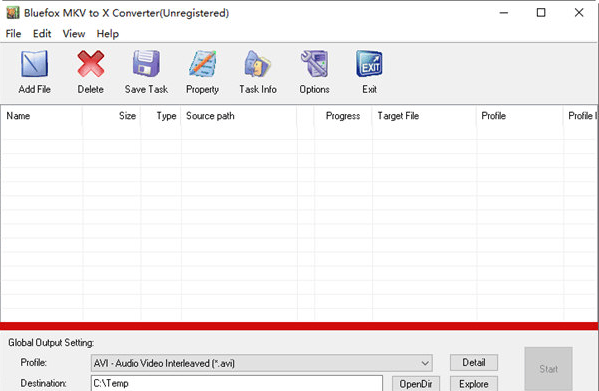Open the File menu
Viewport: 599px width, 391px height.
[x=13, y=34]
